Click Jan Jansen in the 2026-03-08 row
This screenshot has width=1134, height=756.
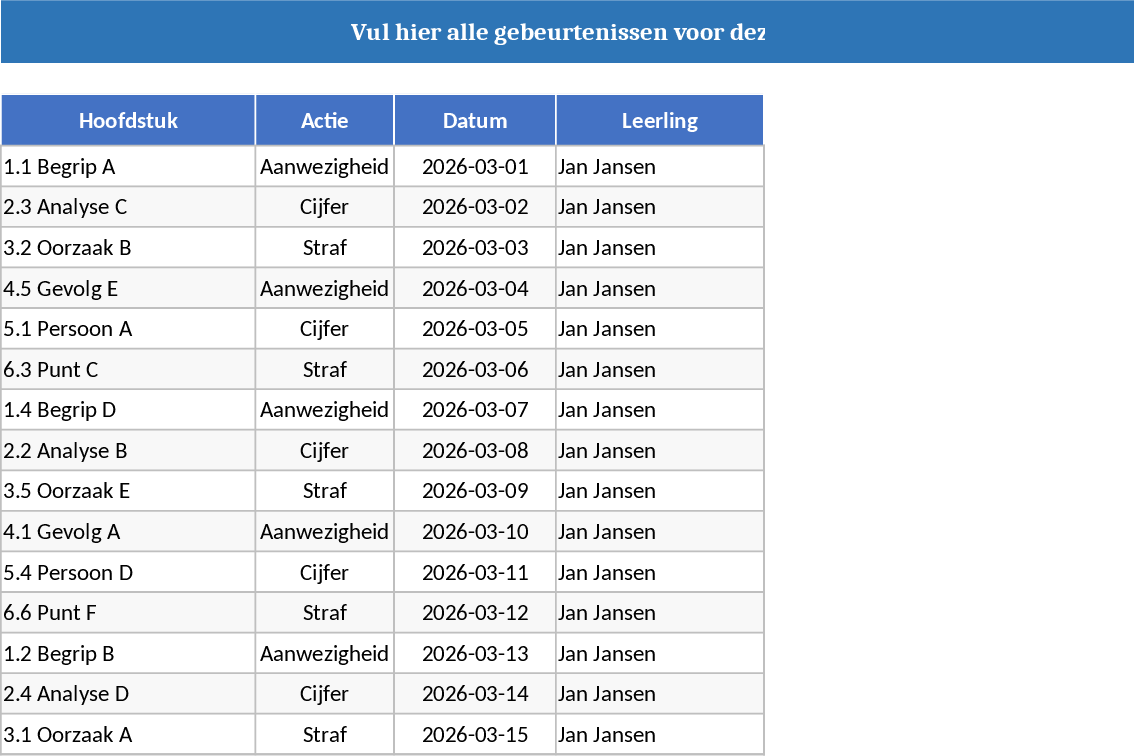click(660, 451)
